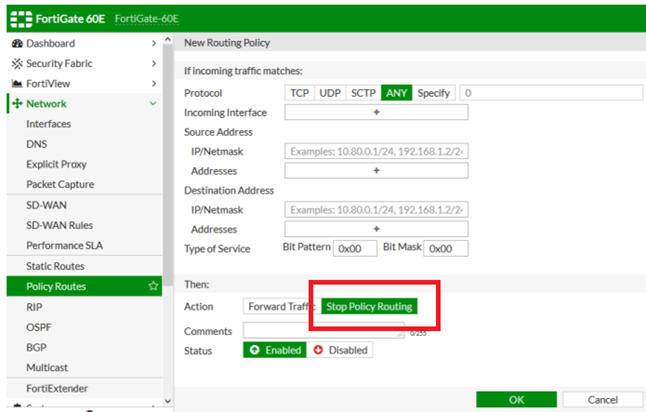
Task: Set status to Disabled
Action: [339, 350]
